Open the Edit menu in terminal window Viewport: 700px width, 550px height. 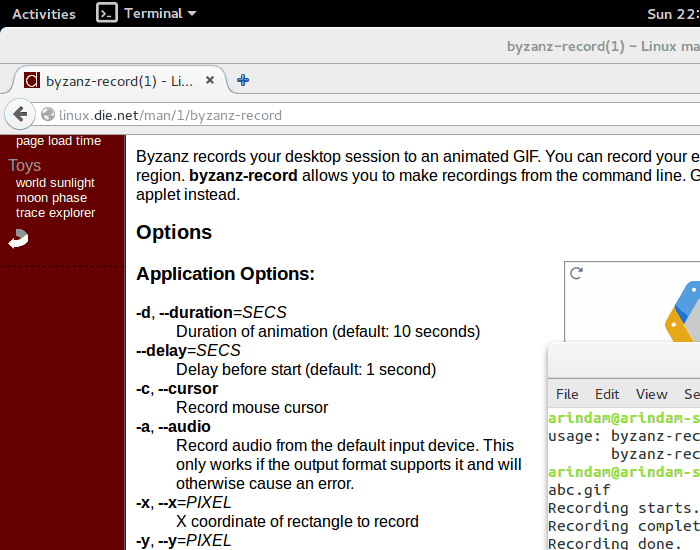(607, 394)
